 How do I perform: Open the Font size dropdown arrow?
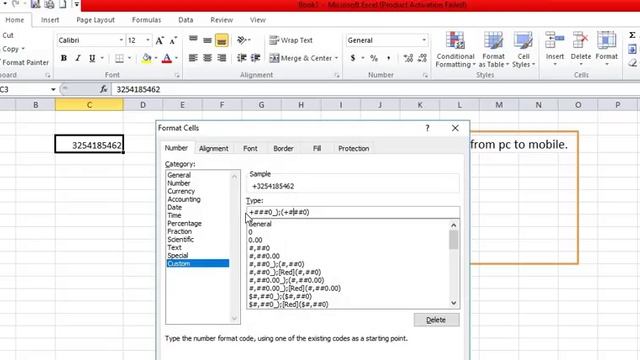[x=148, y=40]
